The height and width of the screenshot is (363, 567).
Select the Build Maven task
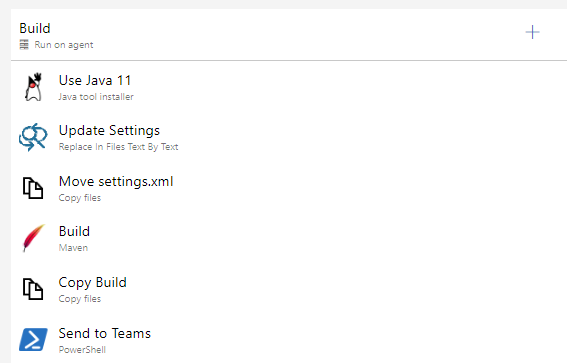(x=289, y=238)
